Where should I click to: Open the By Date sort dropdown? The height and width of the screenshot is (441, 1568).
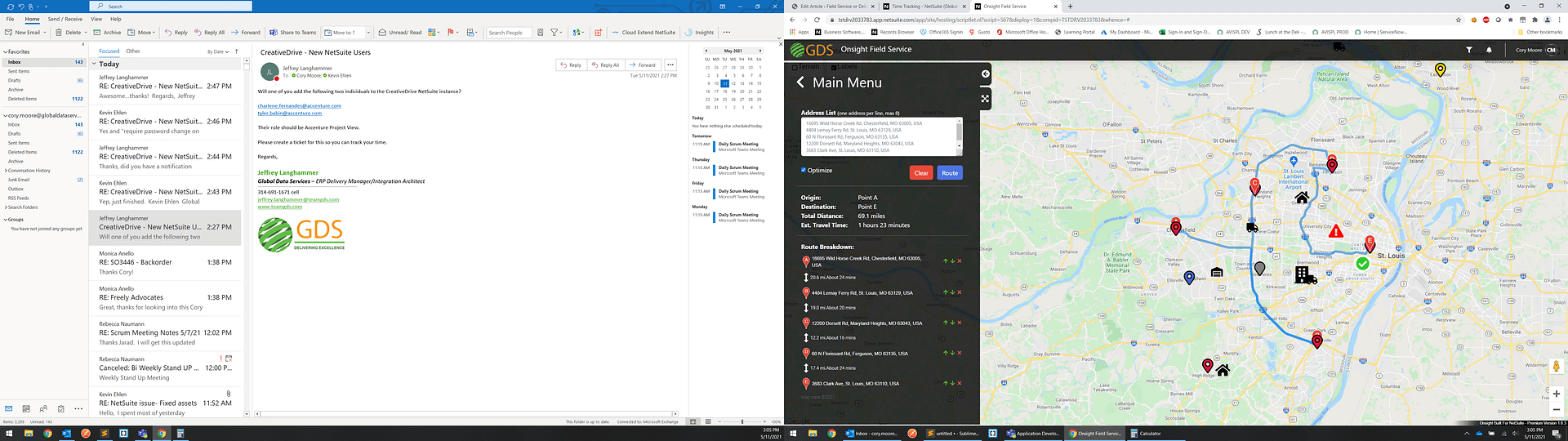216,51
